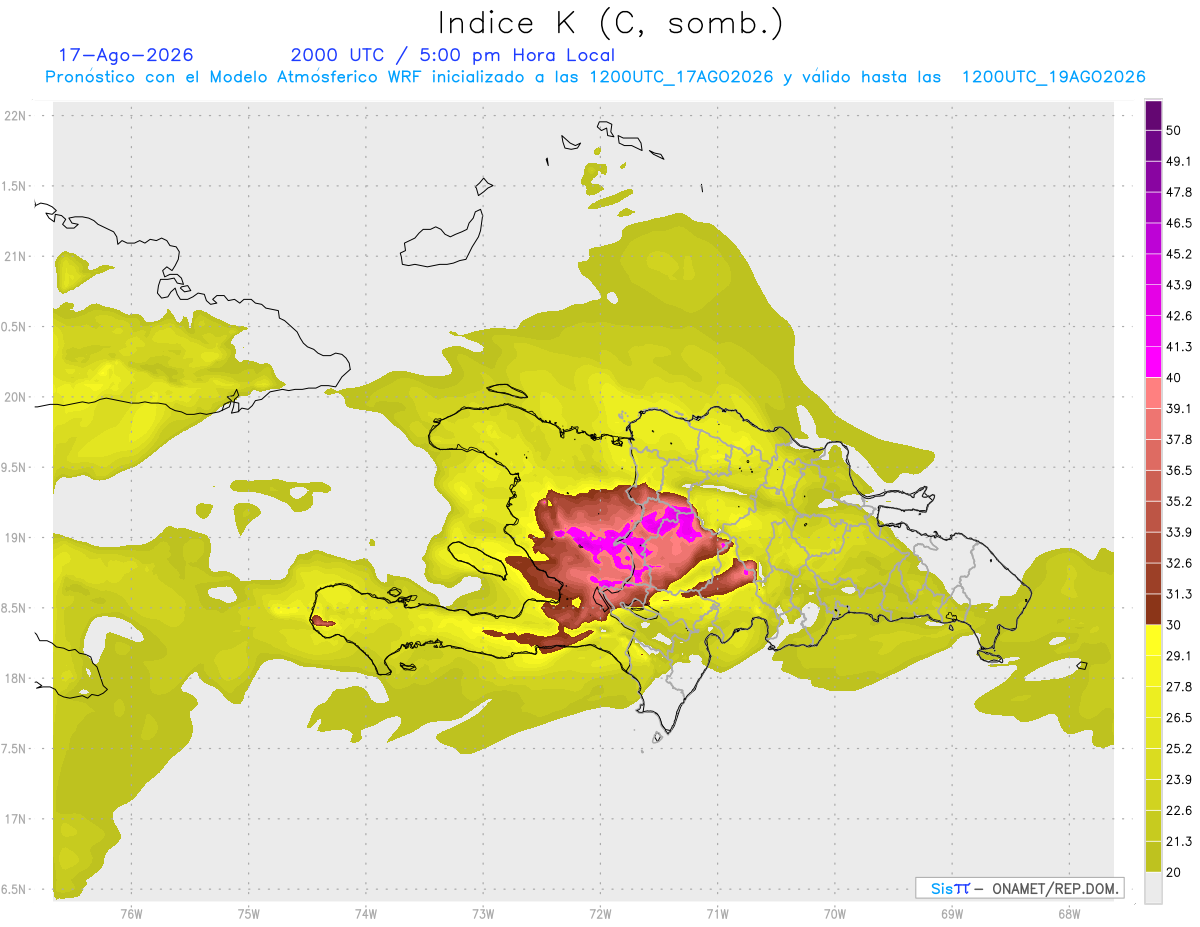Click the legend value '40'
The height and width of the screenshot is (927, 1200).
[1174, 378]
